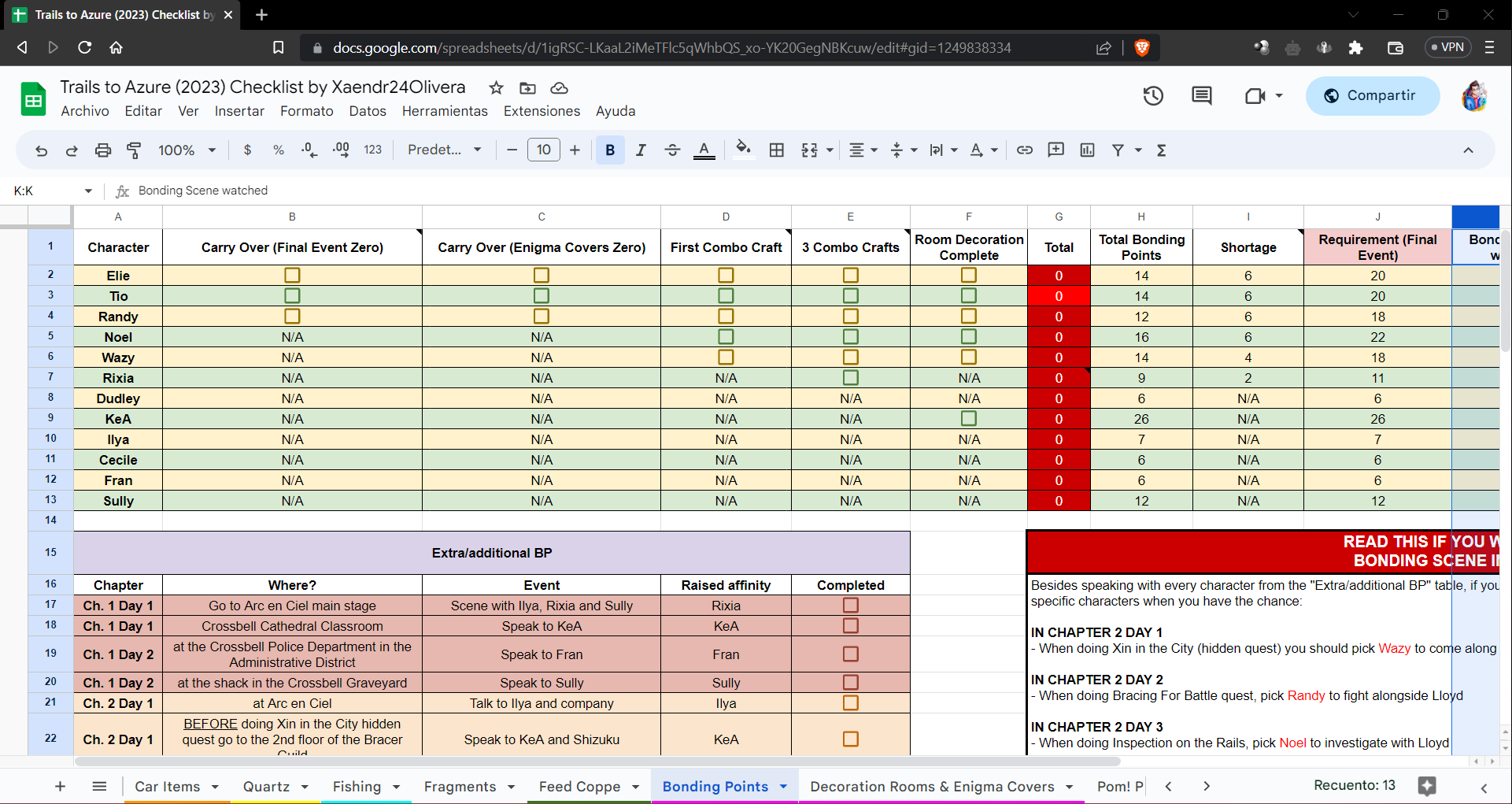Screen dimensions: 1512x804
Task: Check Wazy's Room Decoration Complete box
Action: 969,357
